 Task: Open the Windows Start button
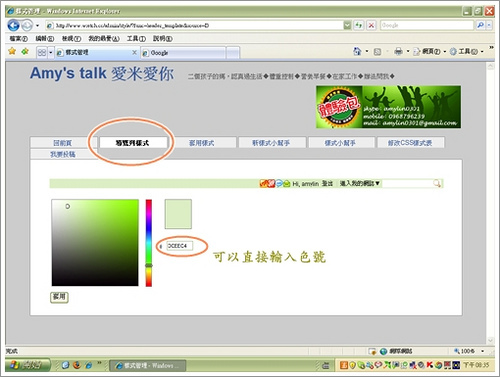click(27, 365)
